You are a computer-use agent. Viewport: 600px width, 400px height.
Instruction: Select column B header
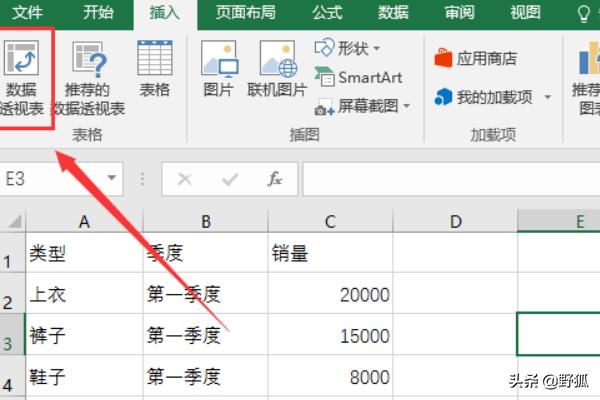tap(206, 221)
